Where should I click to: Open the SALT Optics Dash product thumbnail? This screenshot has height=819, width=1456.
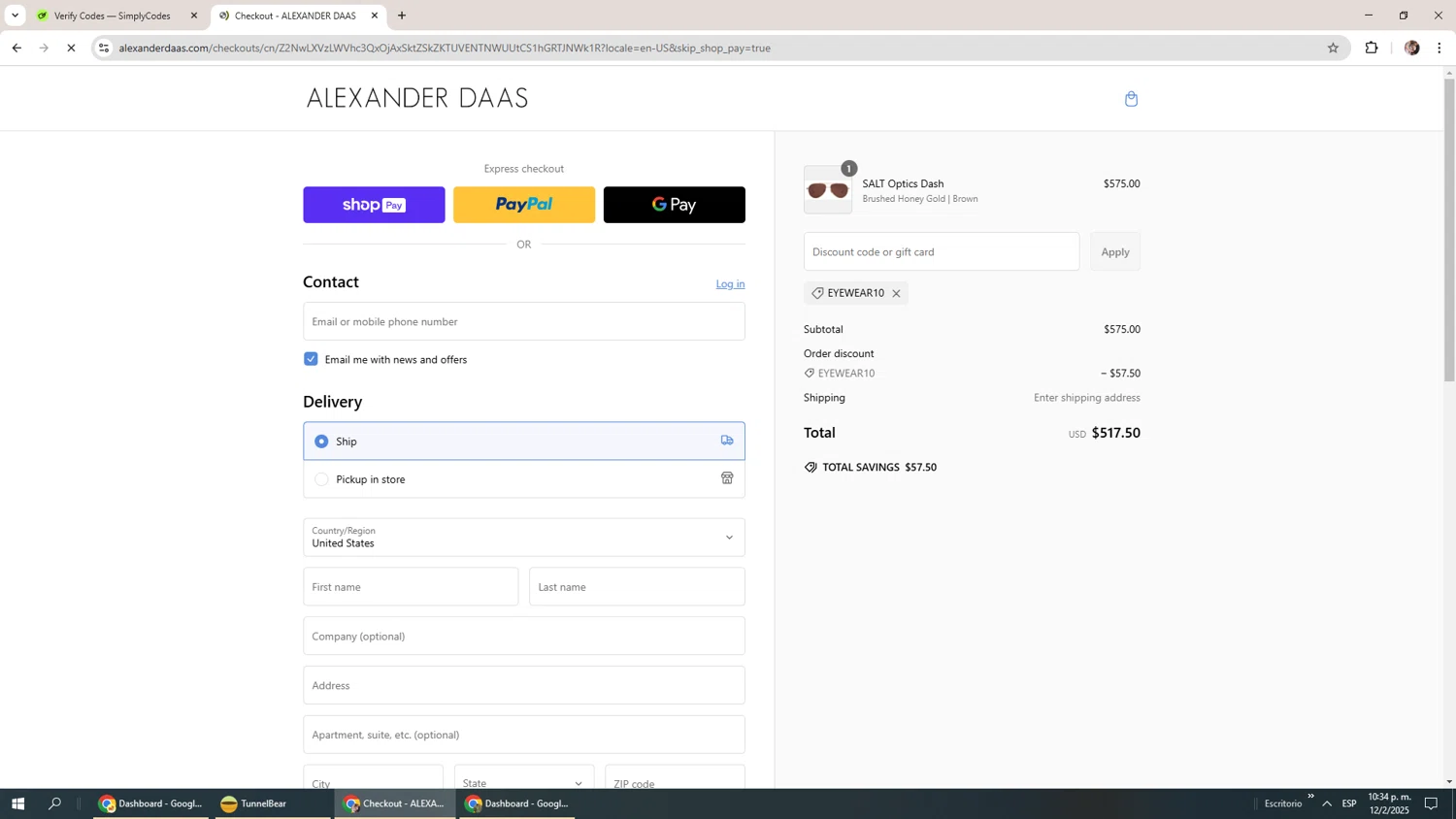[828, 190]
